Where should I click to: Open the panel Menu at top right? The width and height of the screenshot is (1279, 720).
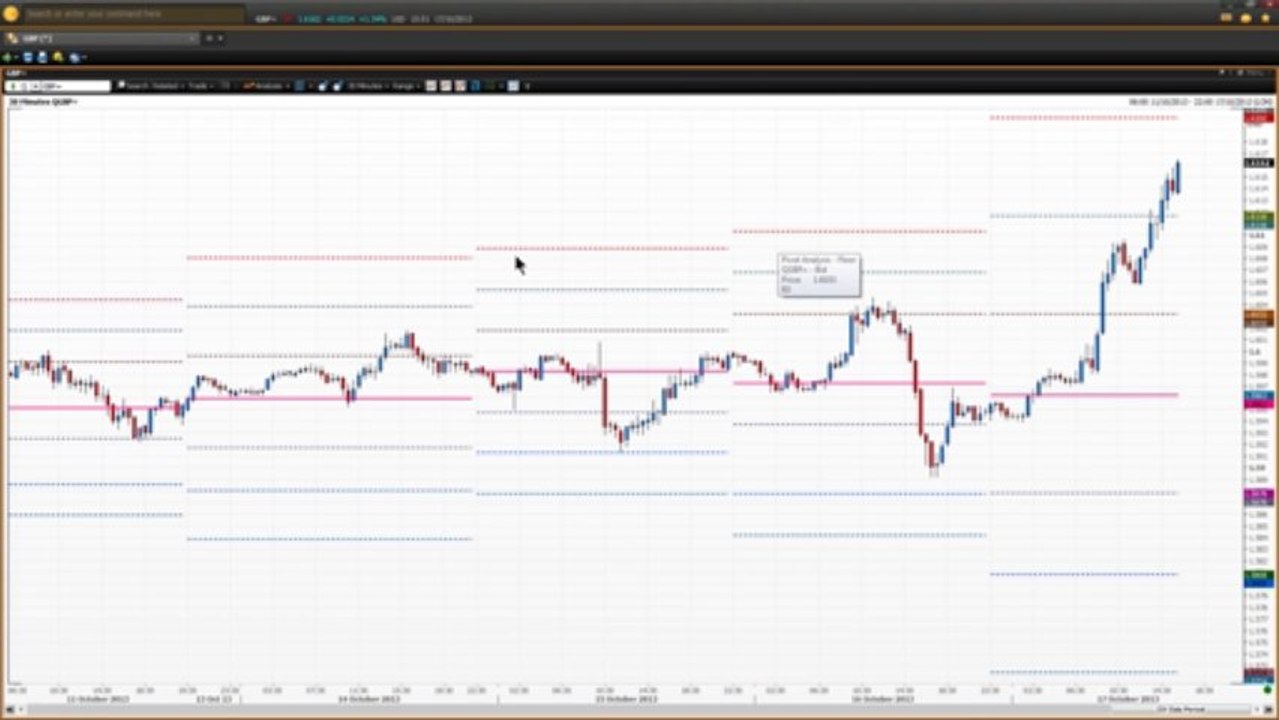tap(1255, 72)
